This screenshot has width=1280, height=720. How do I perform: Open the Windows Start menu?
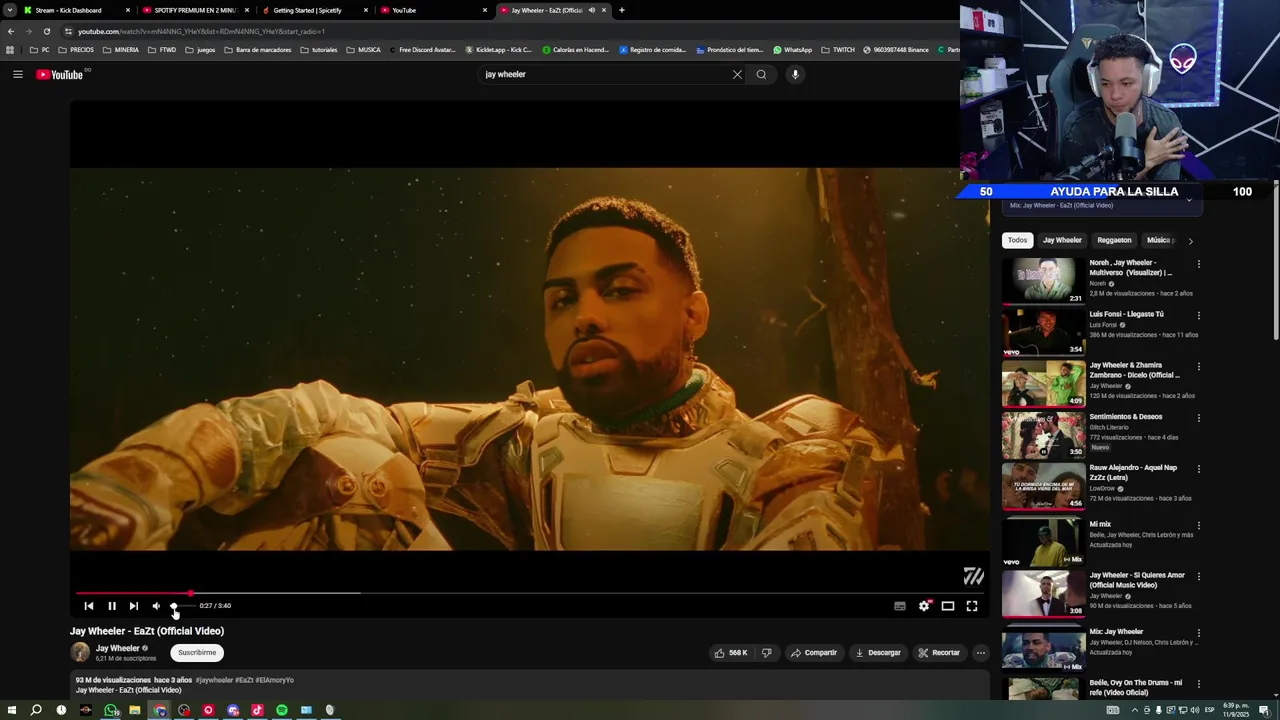(x=12, y=710)
